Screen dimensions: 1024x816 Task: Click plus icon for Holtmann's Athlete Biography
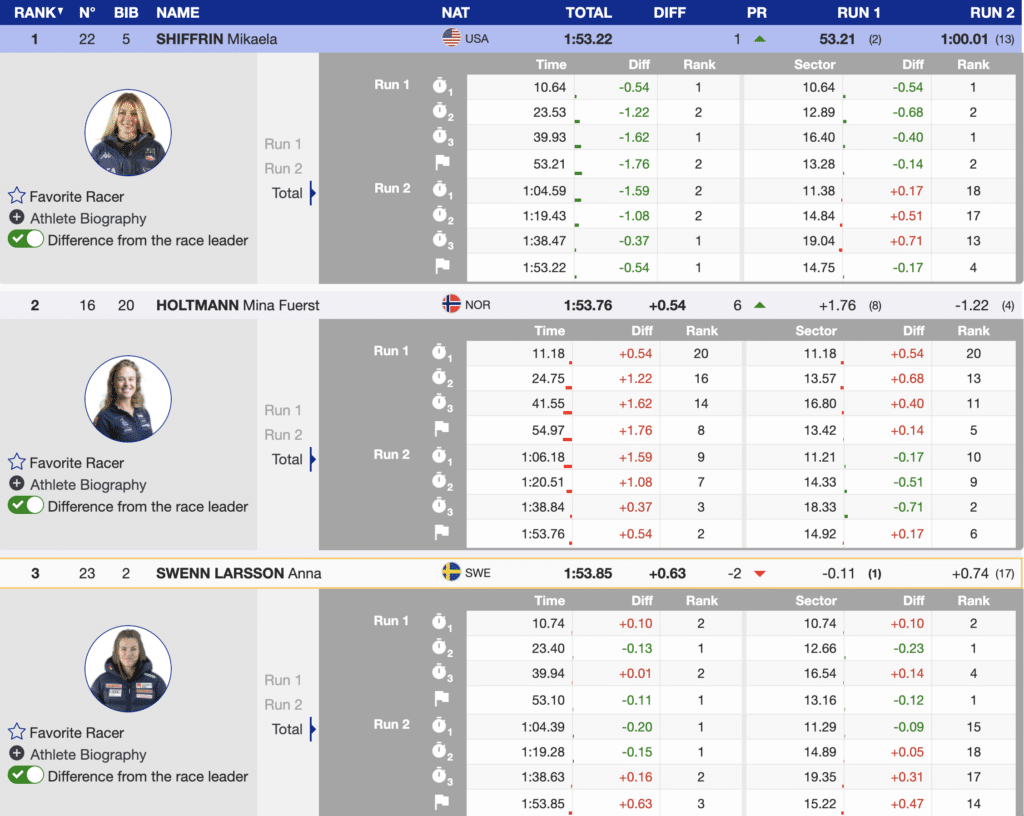[17, 484]
